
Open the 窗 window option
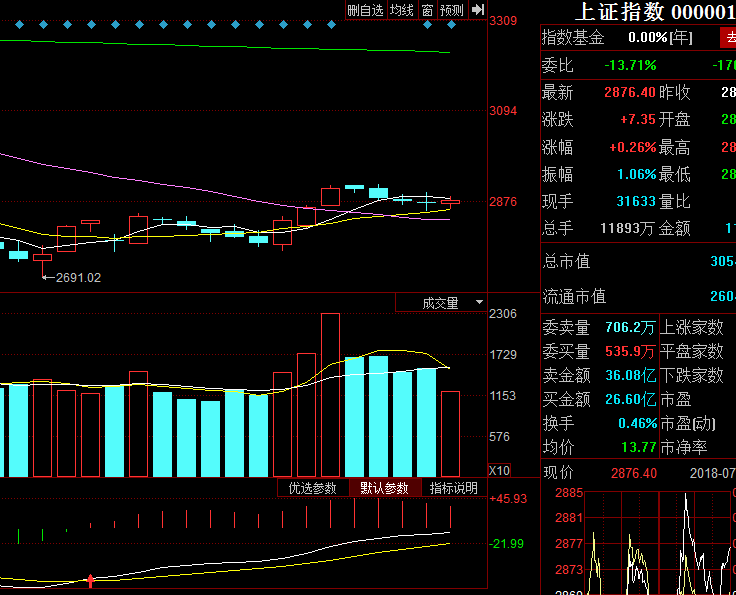427,10
